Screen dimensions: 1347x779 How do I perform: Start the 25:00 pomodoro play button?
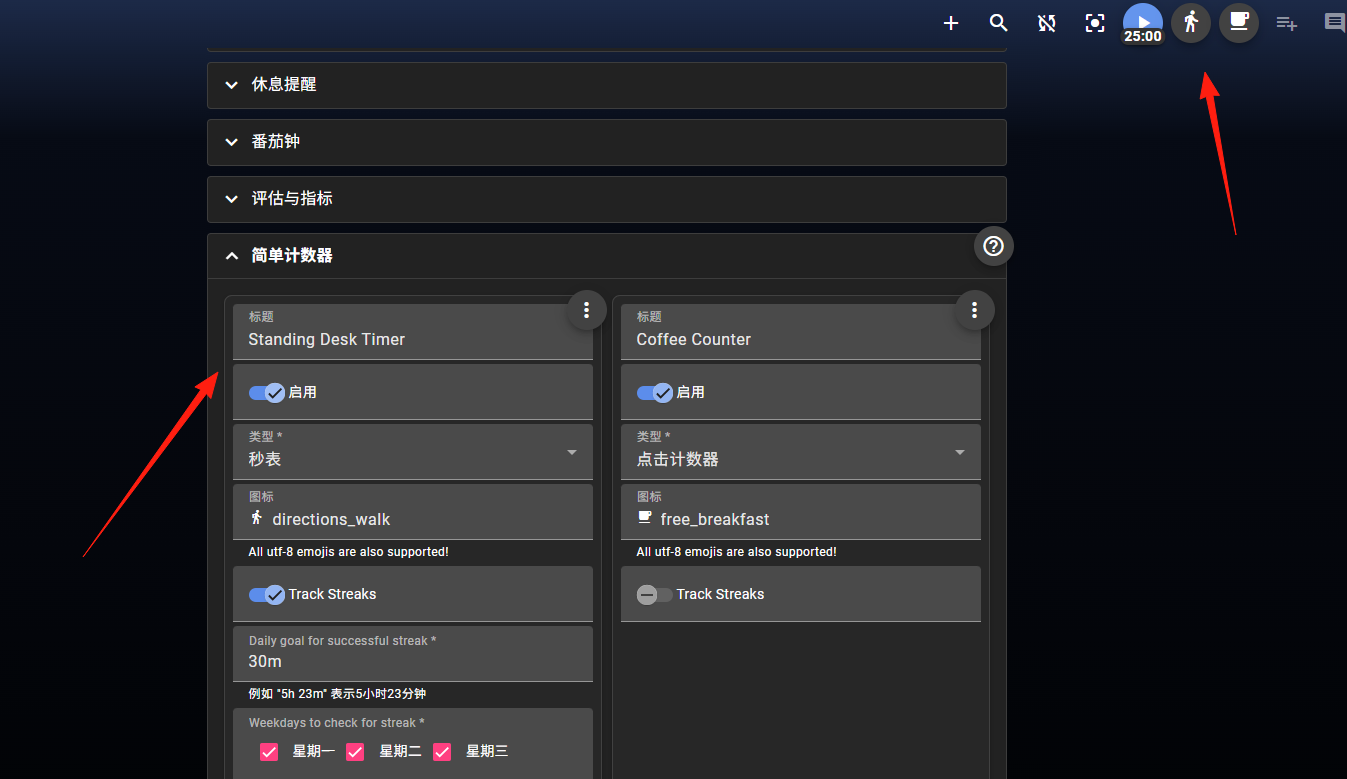tap(1143, 23)
